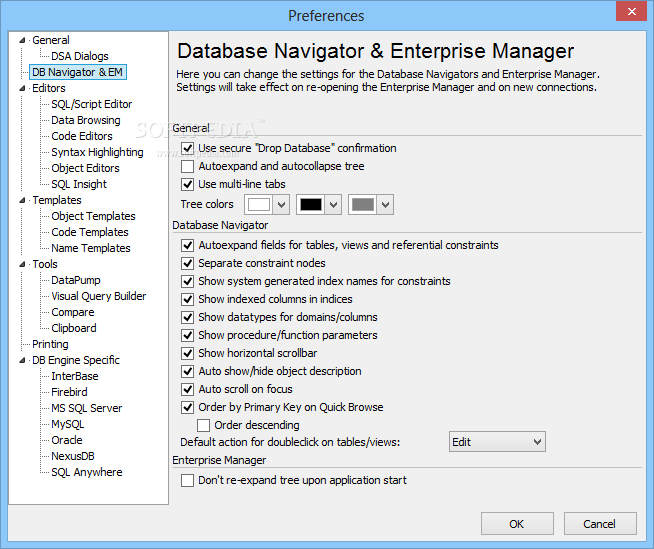Click the black tree color swatch

point(311,205)
